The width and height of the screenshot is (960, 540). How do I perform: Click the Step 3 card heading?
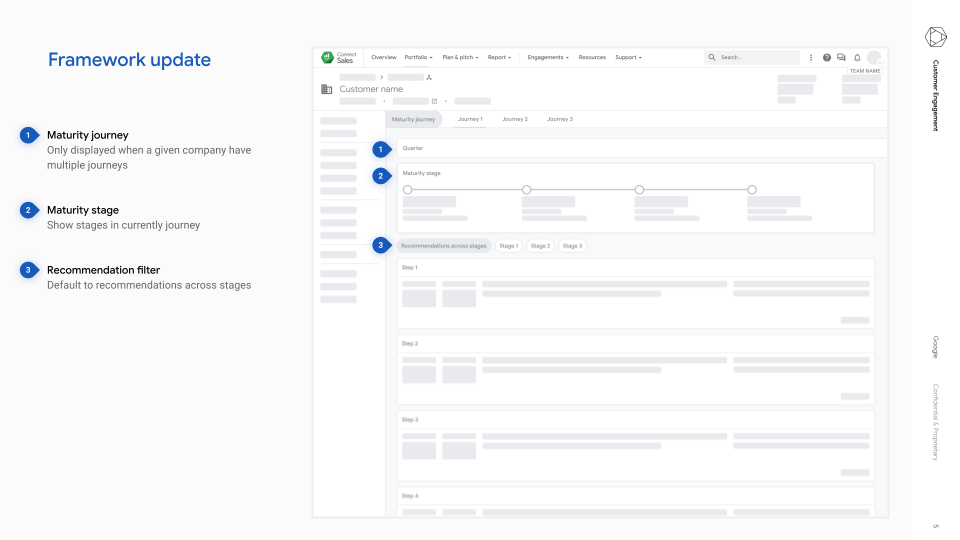point(410,420)
